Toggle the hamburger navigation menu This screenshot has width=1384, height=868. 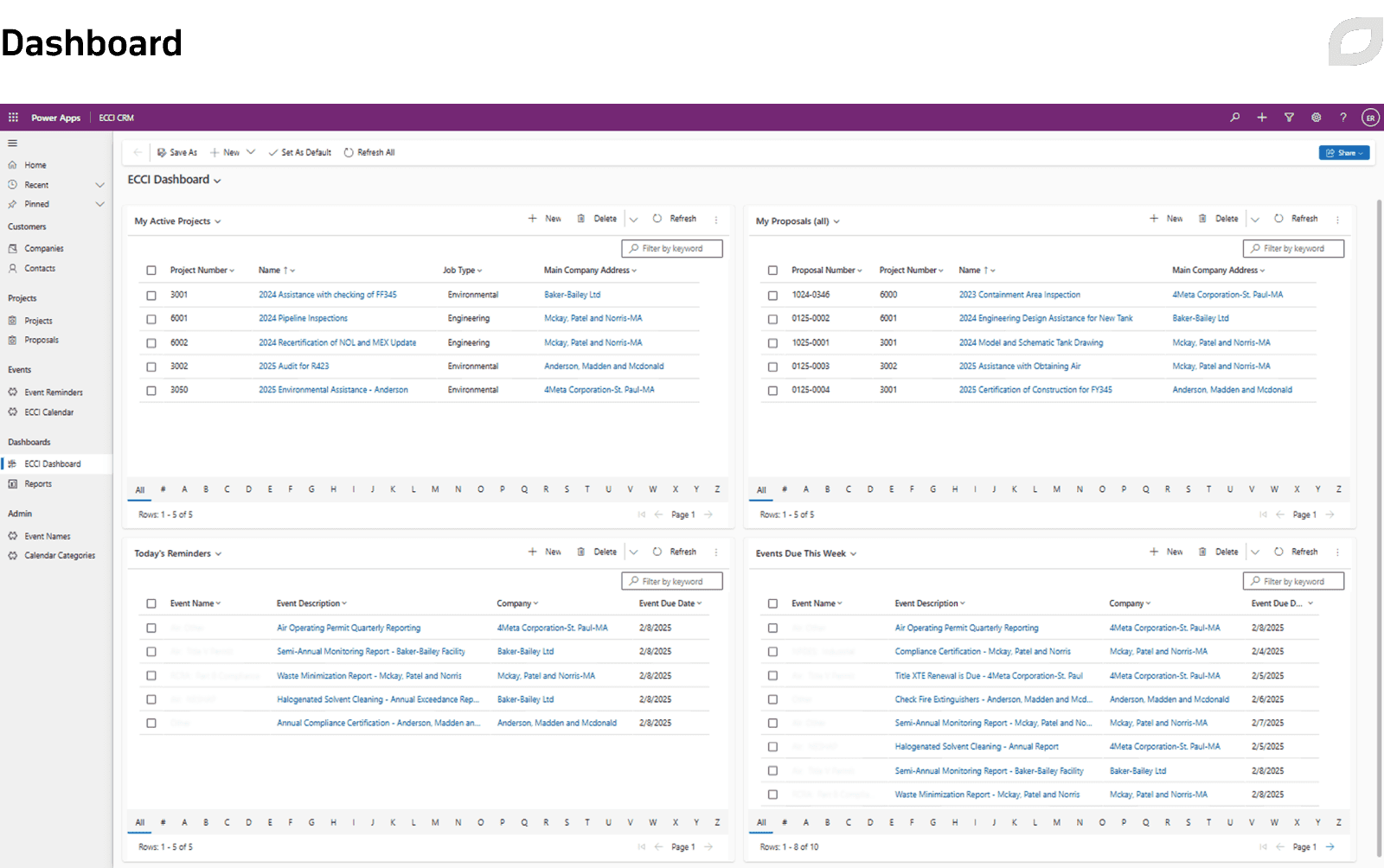click(13, 144)
